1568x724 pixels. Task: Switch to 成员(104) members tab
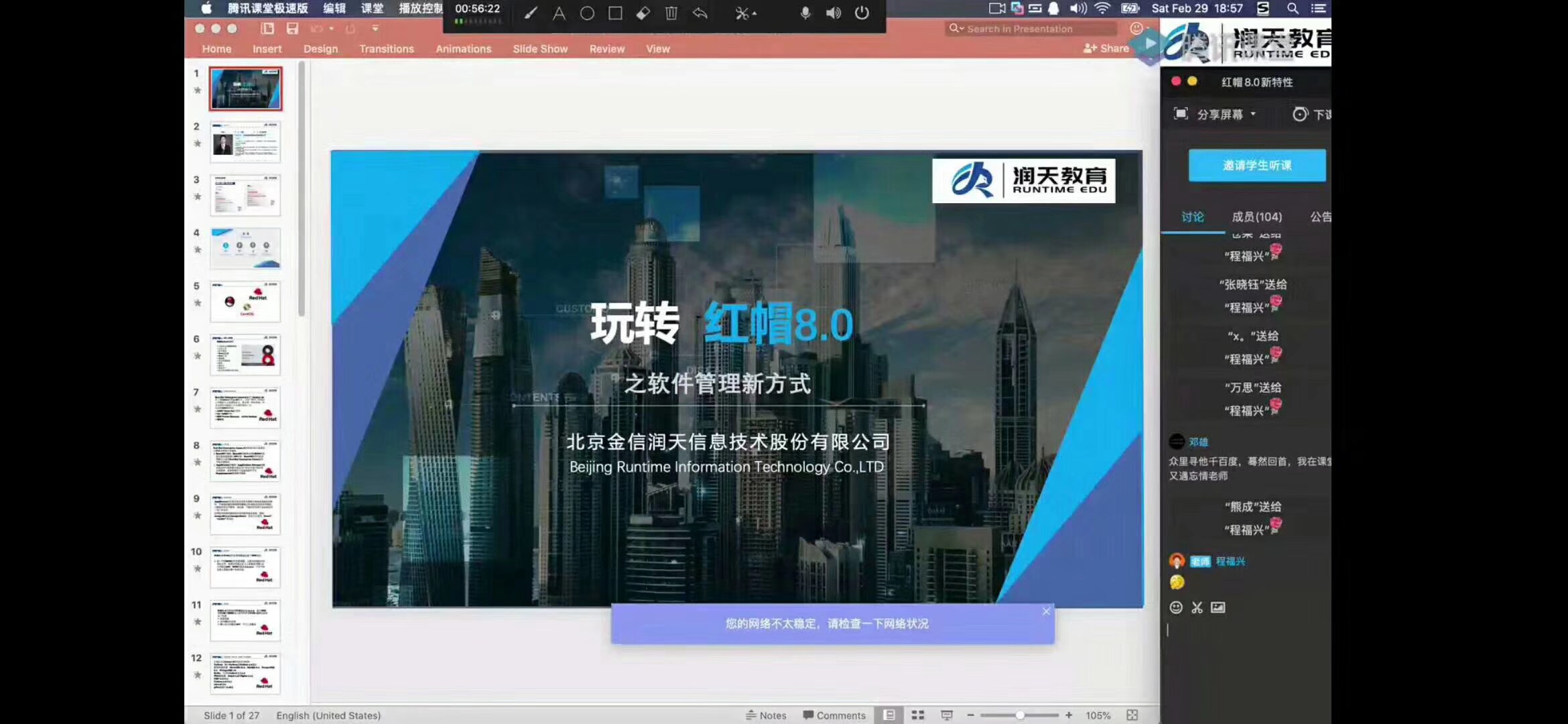[1256, 217]
